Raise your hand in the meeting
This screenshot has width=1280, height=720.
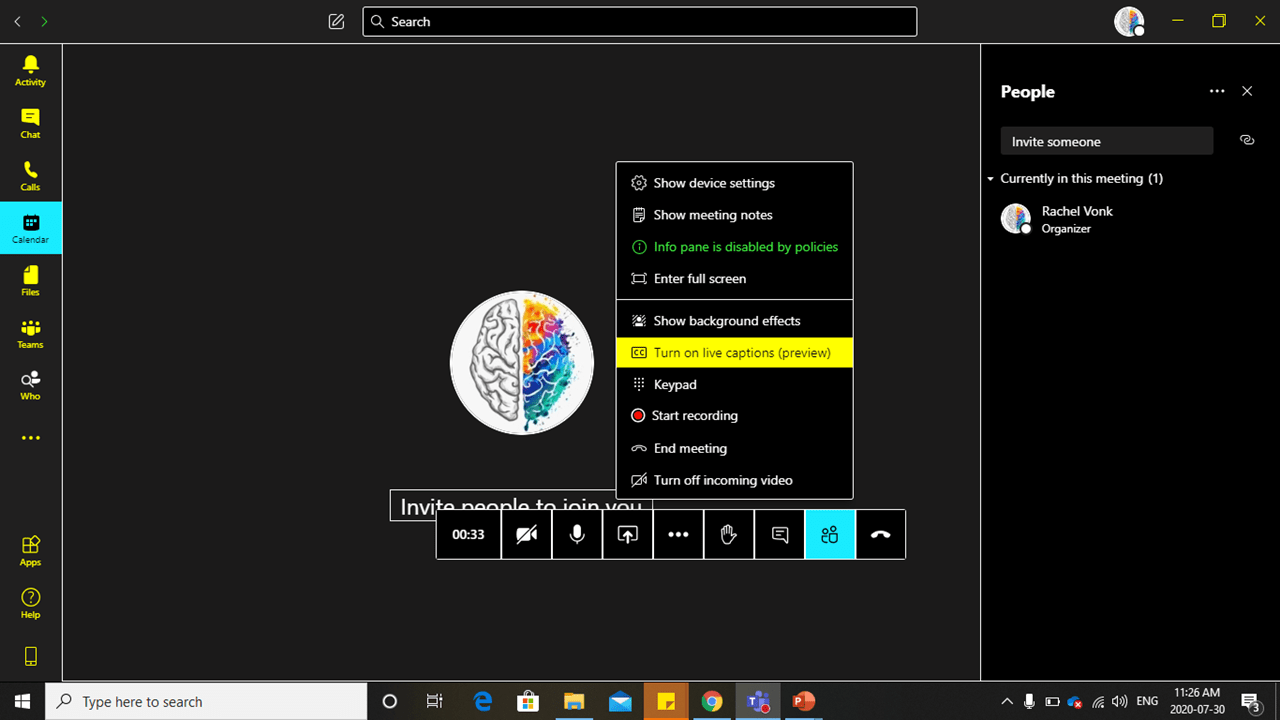[728, 534]
